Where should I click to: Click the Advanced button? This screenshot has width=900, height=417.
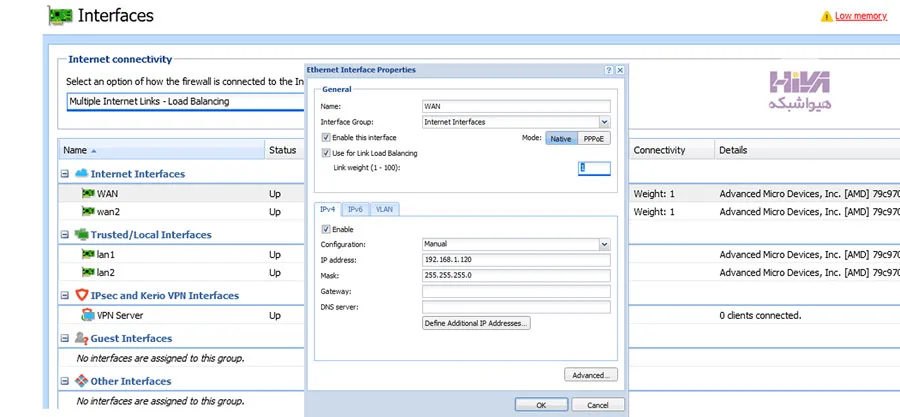click(x=591, y=375)
